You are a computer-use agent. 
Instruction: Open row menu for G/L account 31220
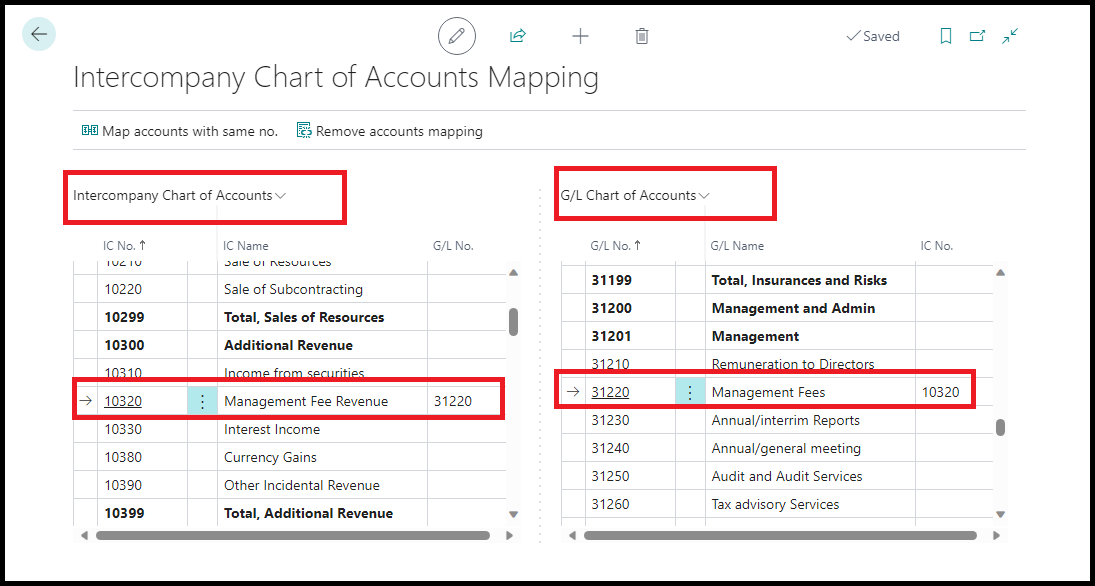point(690,392)
